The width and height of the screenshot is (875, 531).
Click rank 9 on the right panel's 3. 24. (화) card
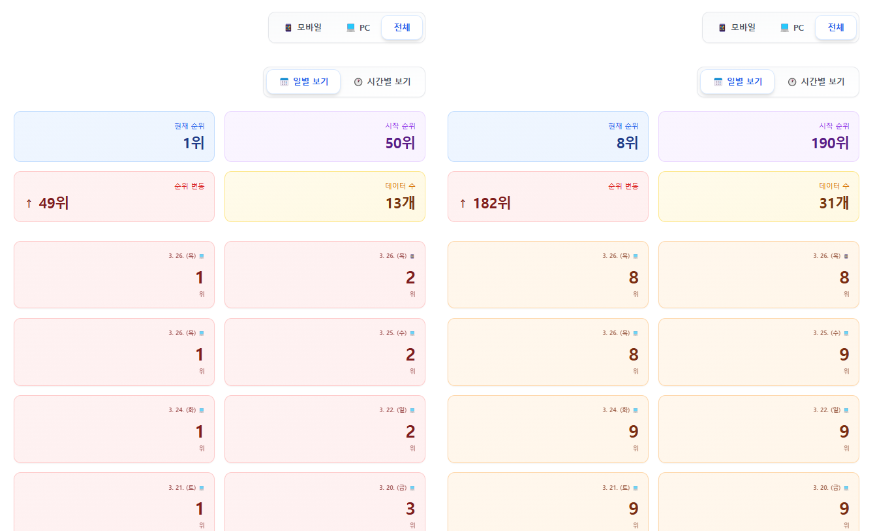(x=633, y=432)
